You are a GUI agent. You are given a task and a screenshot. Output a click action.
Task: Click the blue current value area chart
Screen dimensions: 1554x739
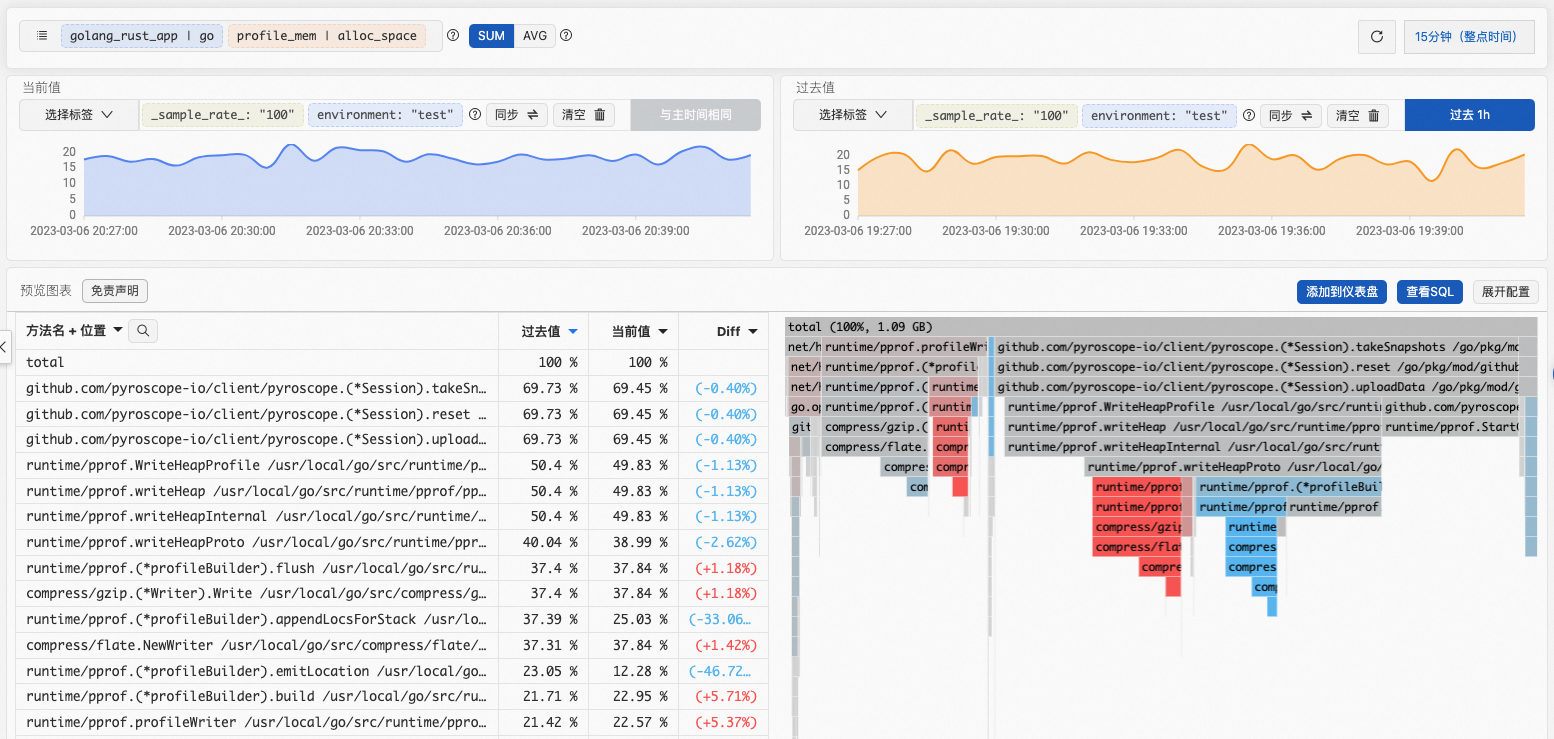pyautogui.click(x=417, y=181)
